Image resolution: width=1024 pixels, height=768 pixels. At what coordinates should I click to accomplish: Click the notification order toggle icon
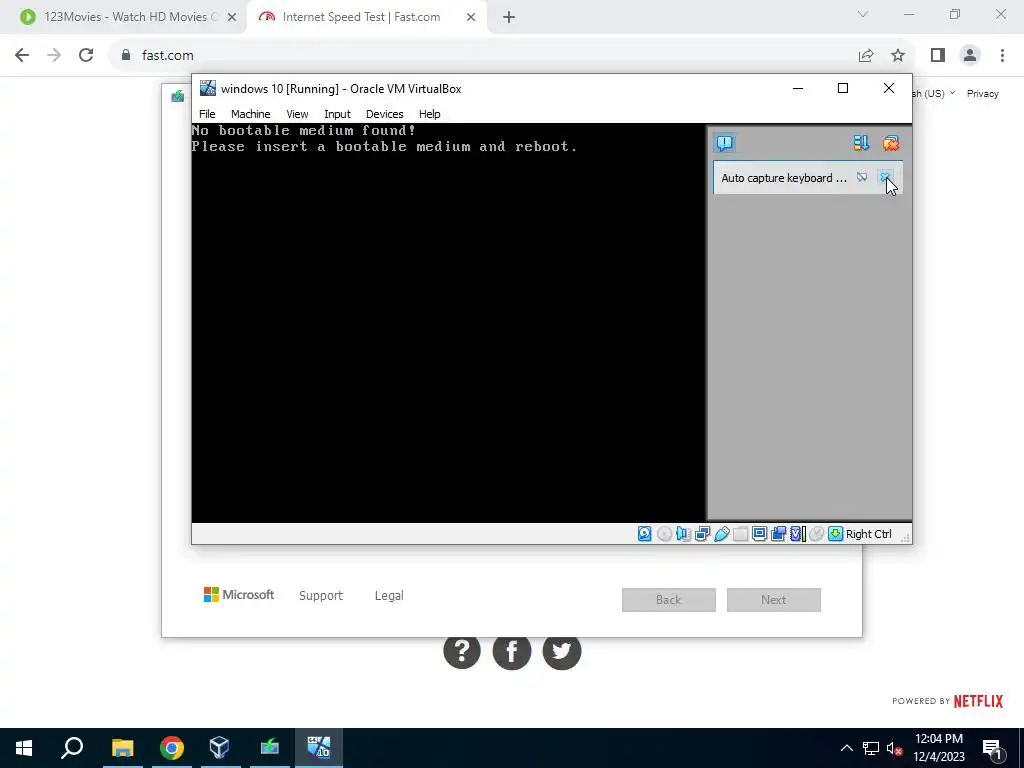861,143
